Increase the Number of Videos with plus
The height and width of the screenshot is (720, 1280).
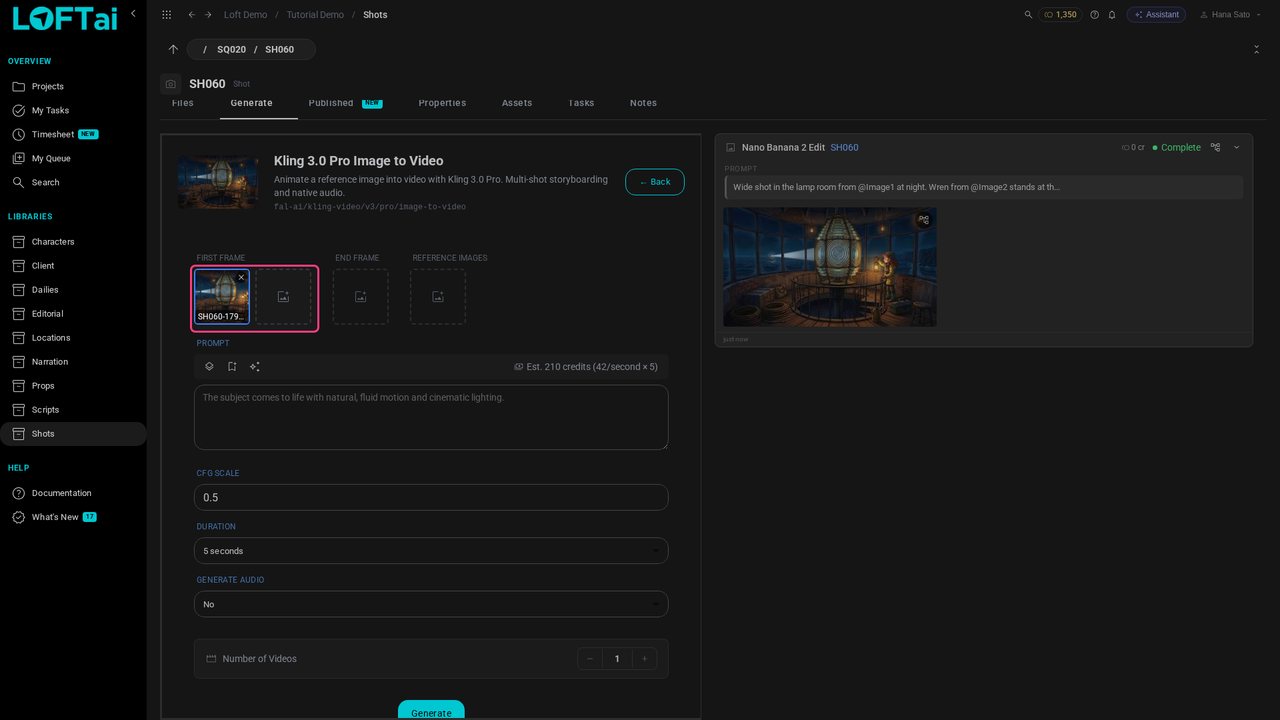click(645, 658)
